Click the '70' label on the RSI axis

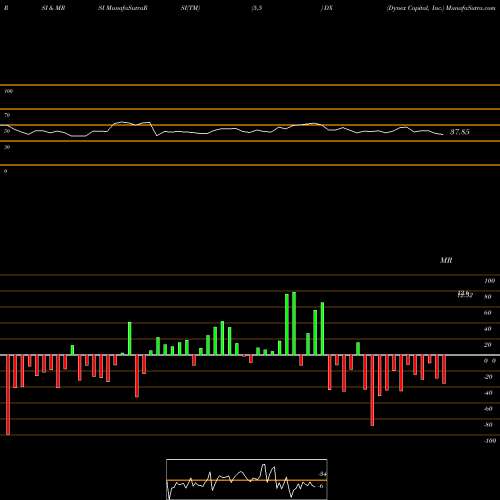[7, 115]
